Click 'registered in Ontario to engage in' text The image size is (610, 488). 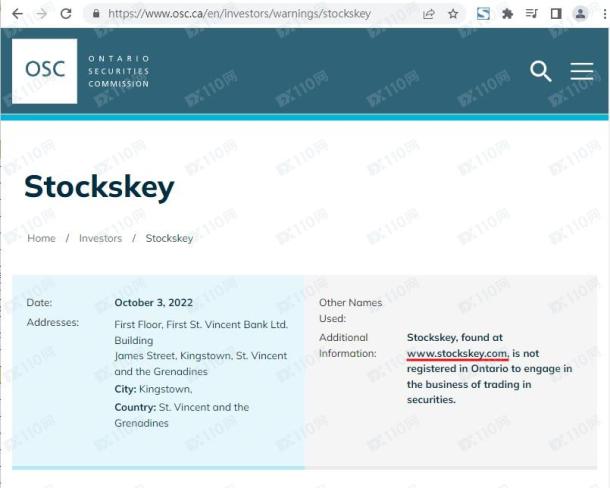coord(489,369)
